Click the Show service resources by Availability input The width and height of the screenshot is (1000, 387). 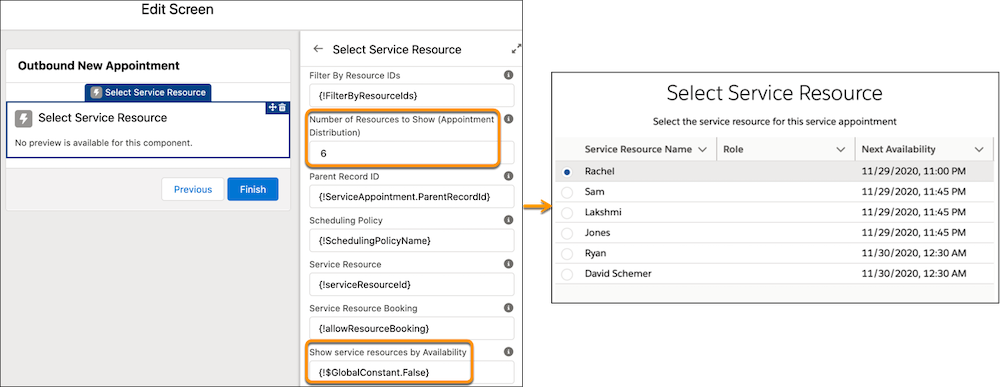411,372
